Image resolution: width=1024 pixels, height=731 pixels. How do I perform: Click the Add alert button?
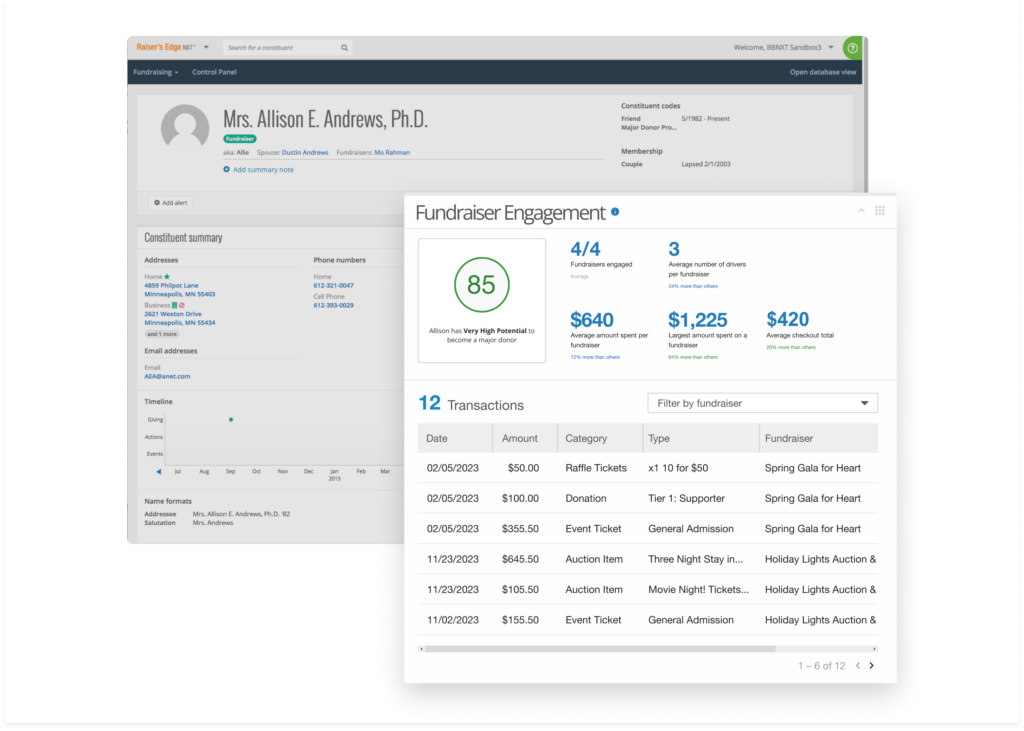click(x=170, y=203)
